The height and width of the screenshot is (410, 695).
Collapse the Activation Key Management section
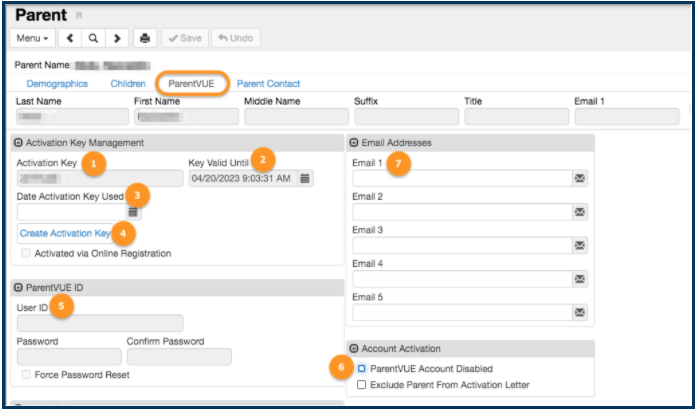tap(19, 143)
